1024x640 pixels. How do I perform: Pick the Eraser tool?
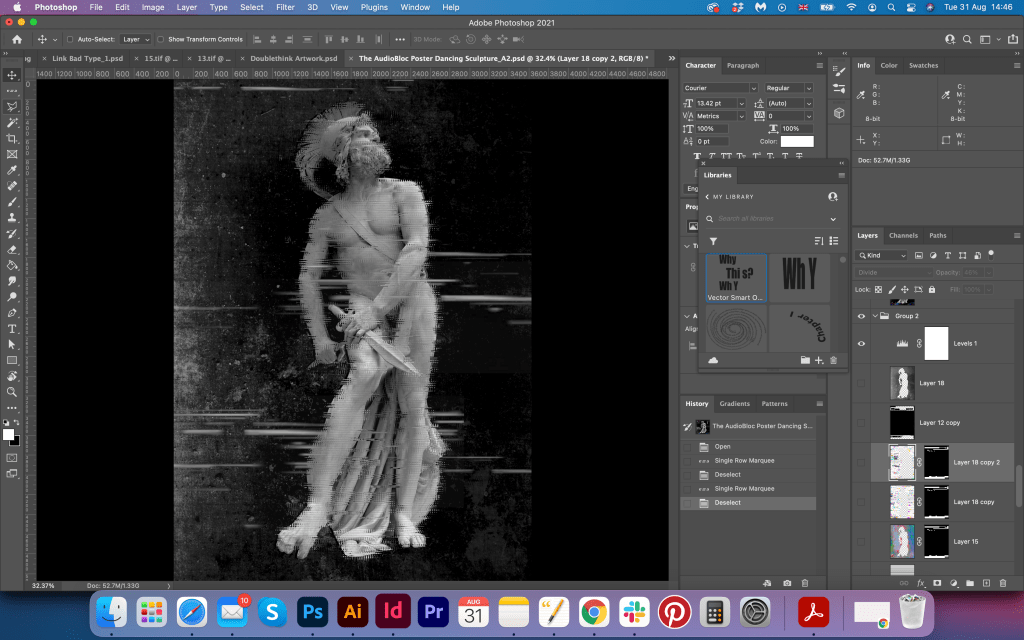[x=12, y=249]
